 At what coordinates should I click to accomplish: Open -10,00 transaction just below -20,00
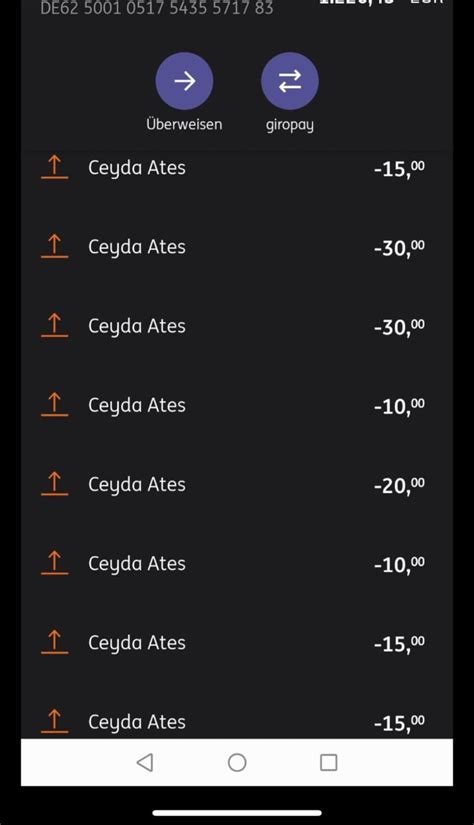[x=237, y=564]
